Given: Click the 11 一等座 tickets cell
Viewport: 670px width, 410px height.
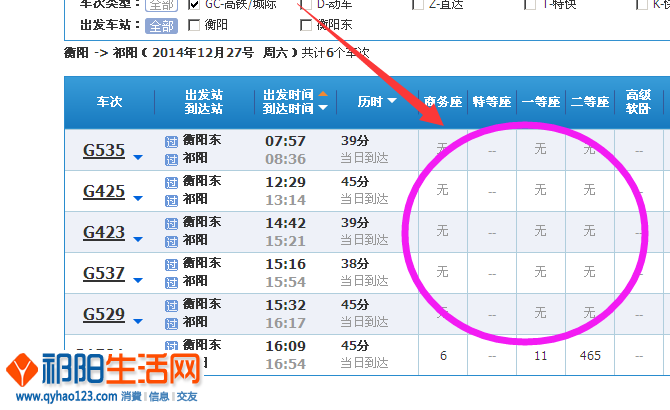Looking at the screenshot, I should coord(541,355).
